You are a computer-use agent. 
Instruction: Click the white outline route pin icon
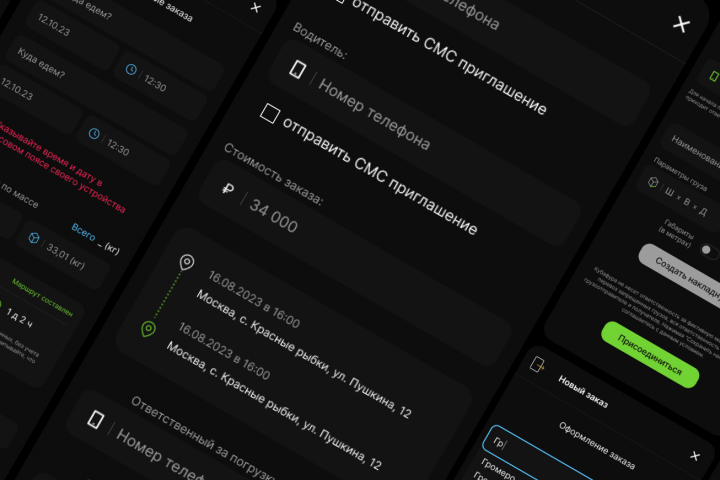(186, 262)
